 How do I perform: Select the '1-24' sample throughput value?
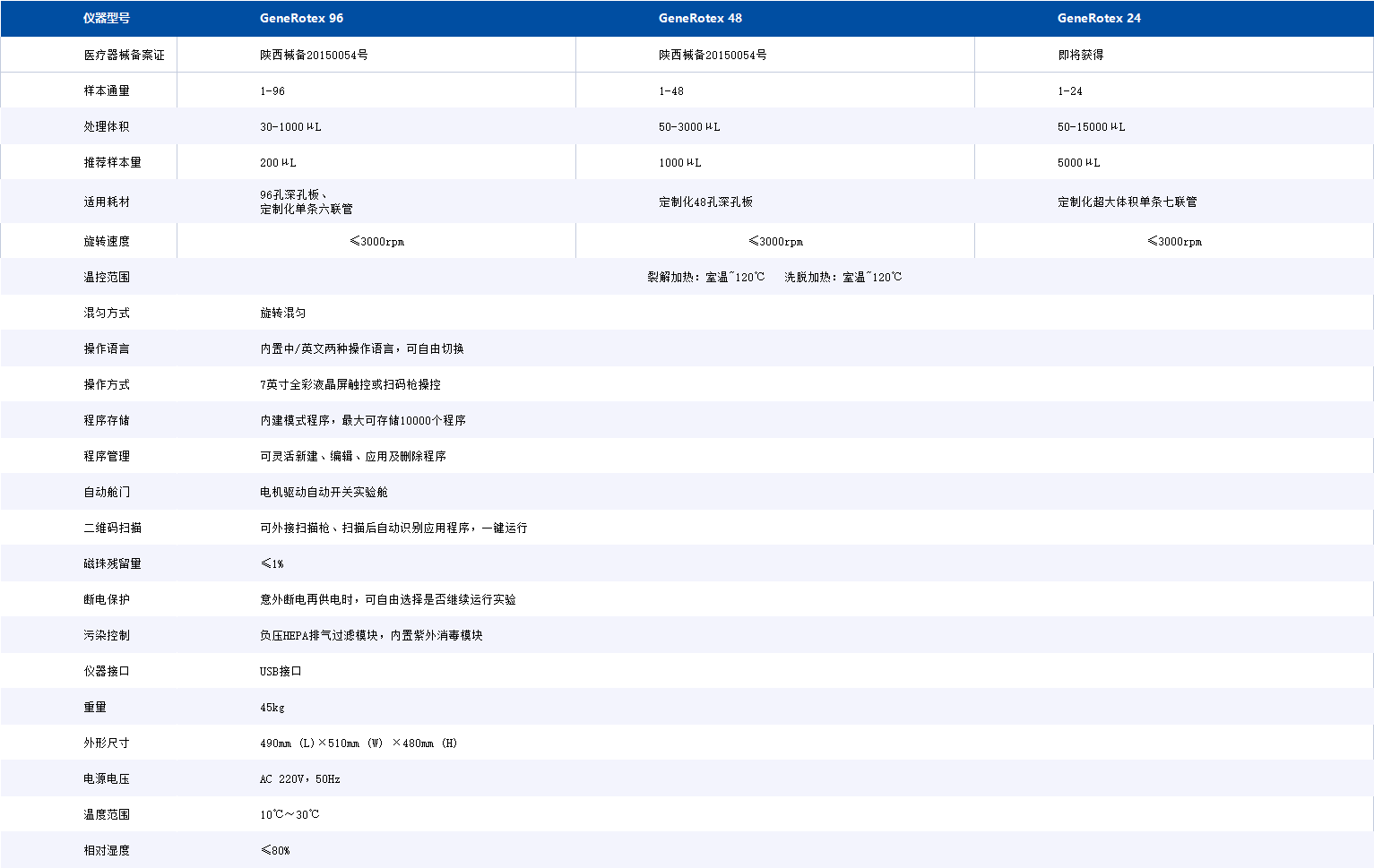(x=1070, y=90)
